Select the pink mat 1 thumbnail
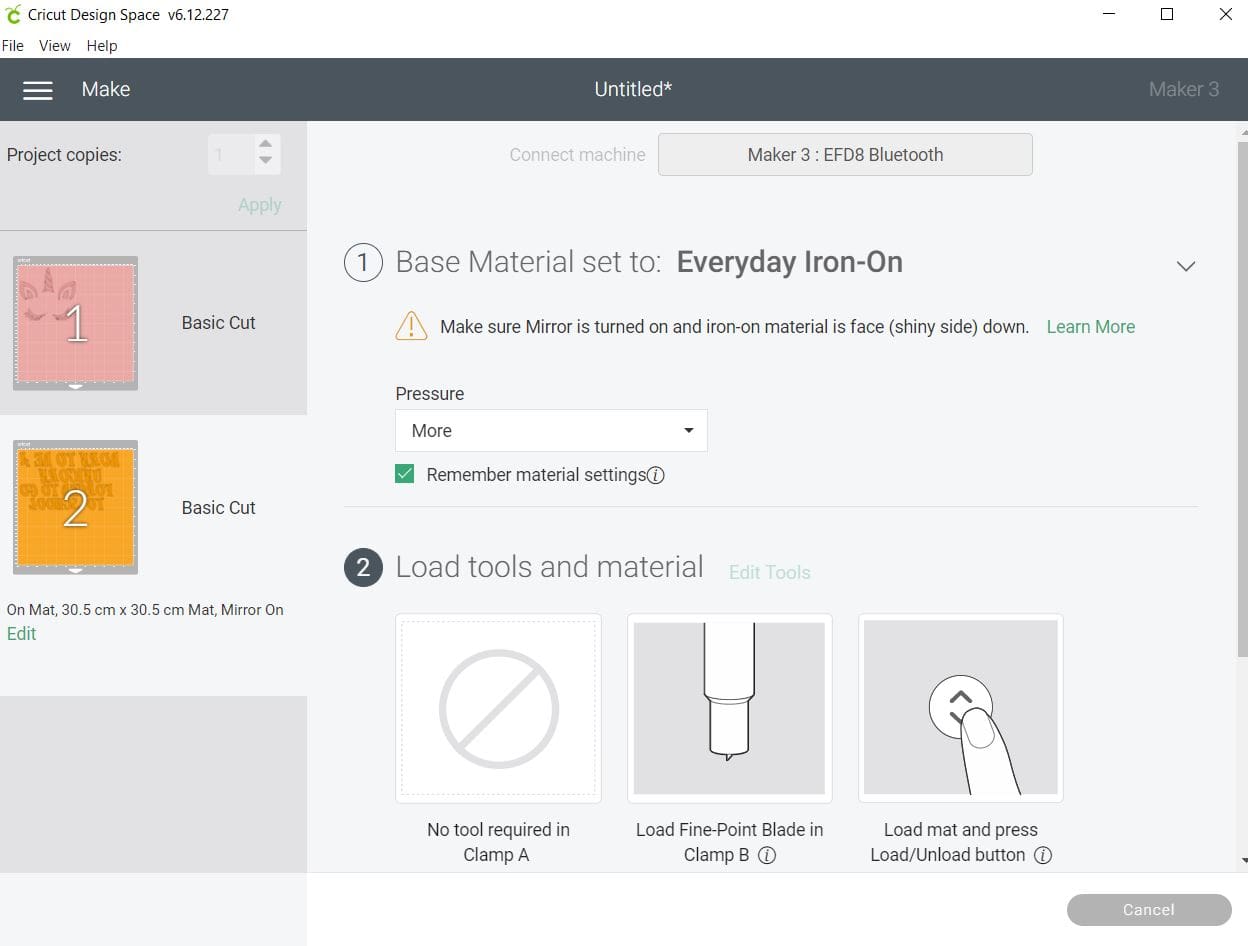The height and width of the screenshot is (946, 1248). pos(75,323)
